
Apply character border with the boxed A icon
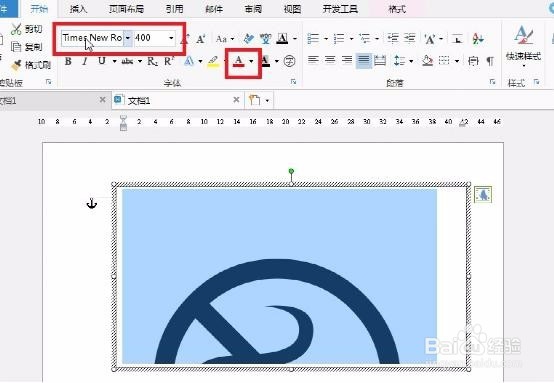pos(282,38)
